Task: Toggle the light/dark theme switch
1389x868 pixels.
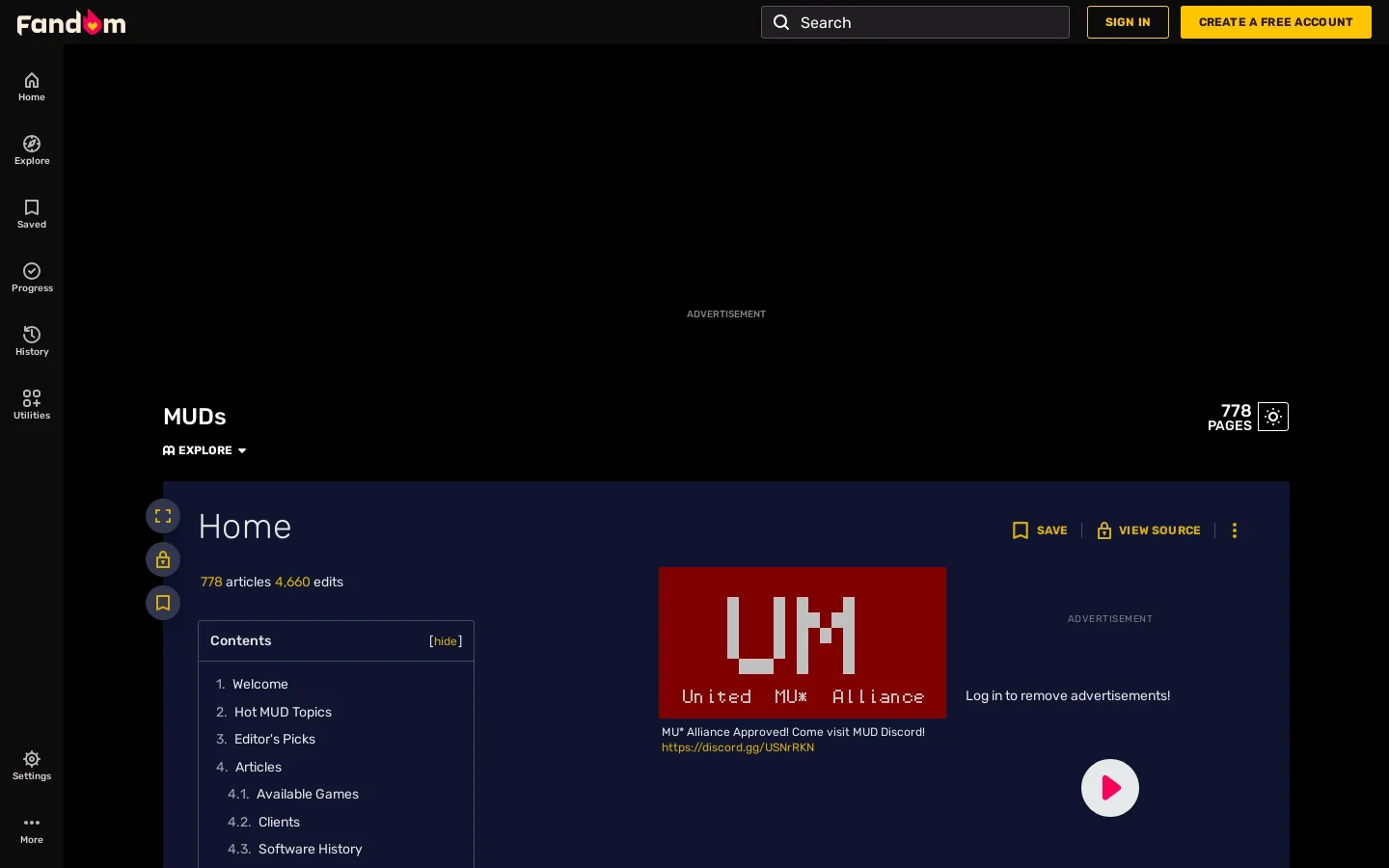Action: 1273,417
